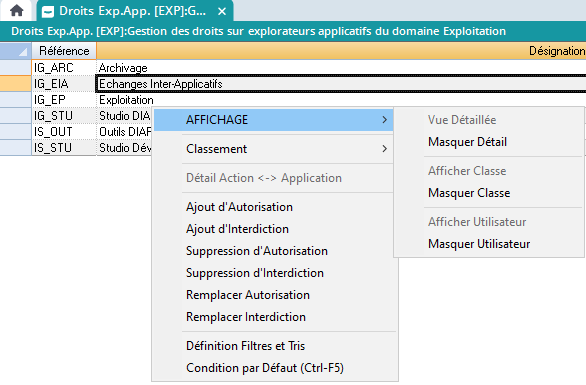Click the Exploitation designation cell
The image size is (586, 385).
click(x=341, y=100)
